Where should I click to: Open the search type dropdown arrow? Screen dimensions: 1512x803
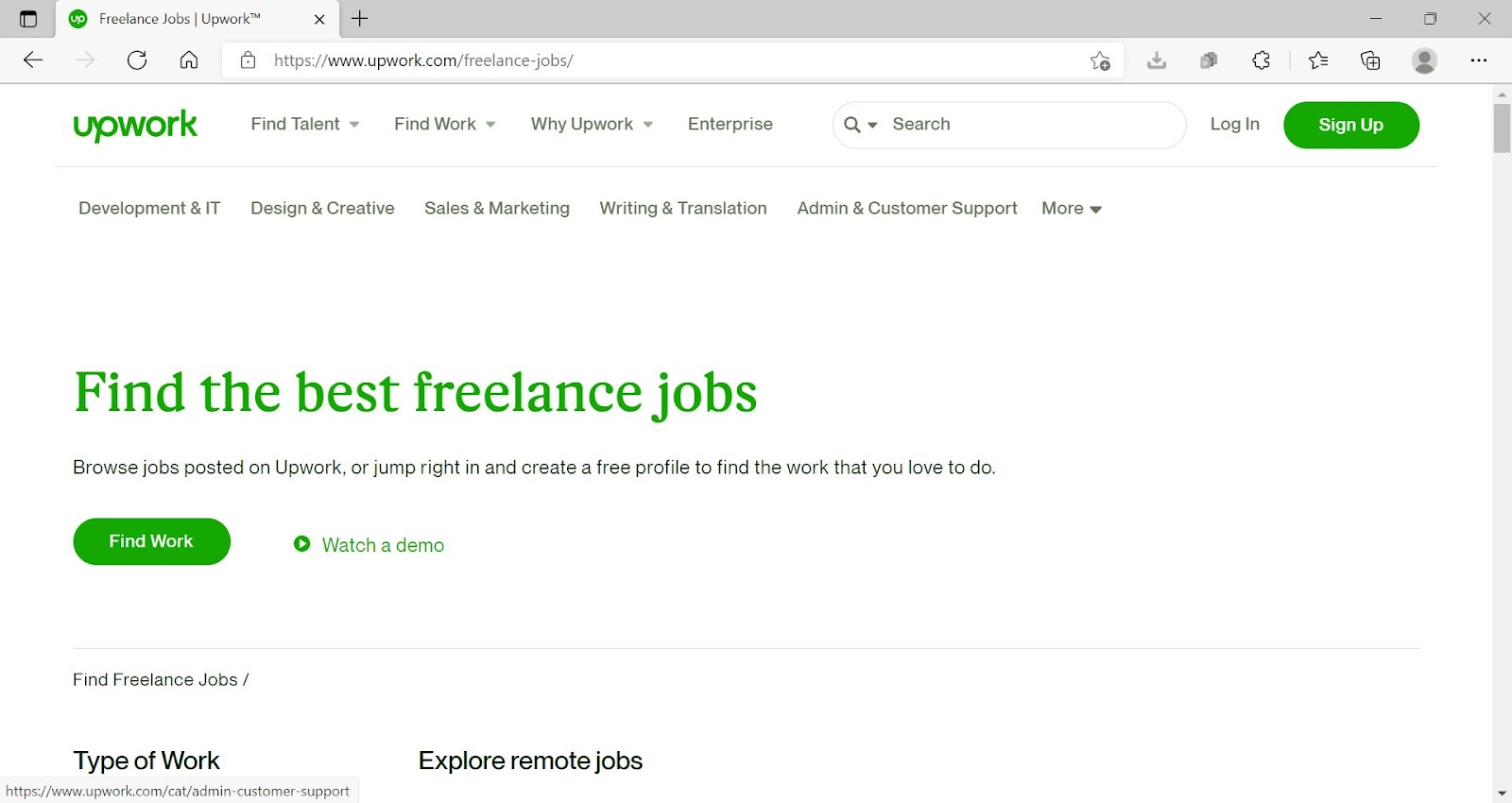click(872, 125)
